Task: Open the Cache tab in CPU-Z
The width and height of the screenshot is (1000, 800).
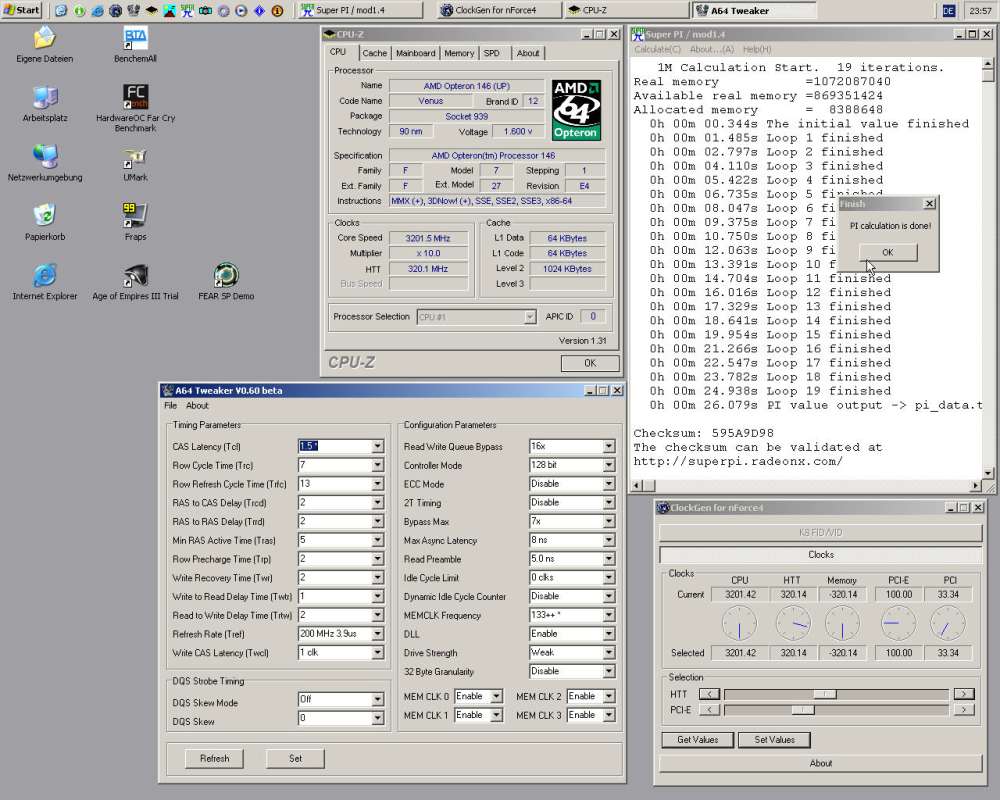Action: click(374, 53)
